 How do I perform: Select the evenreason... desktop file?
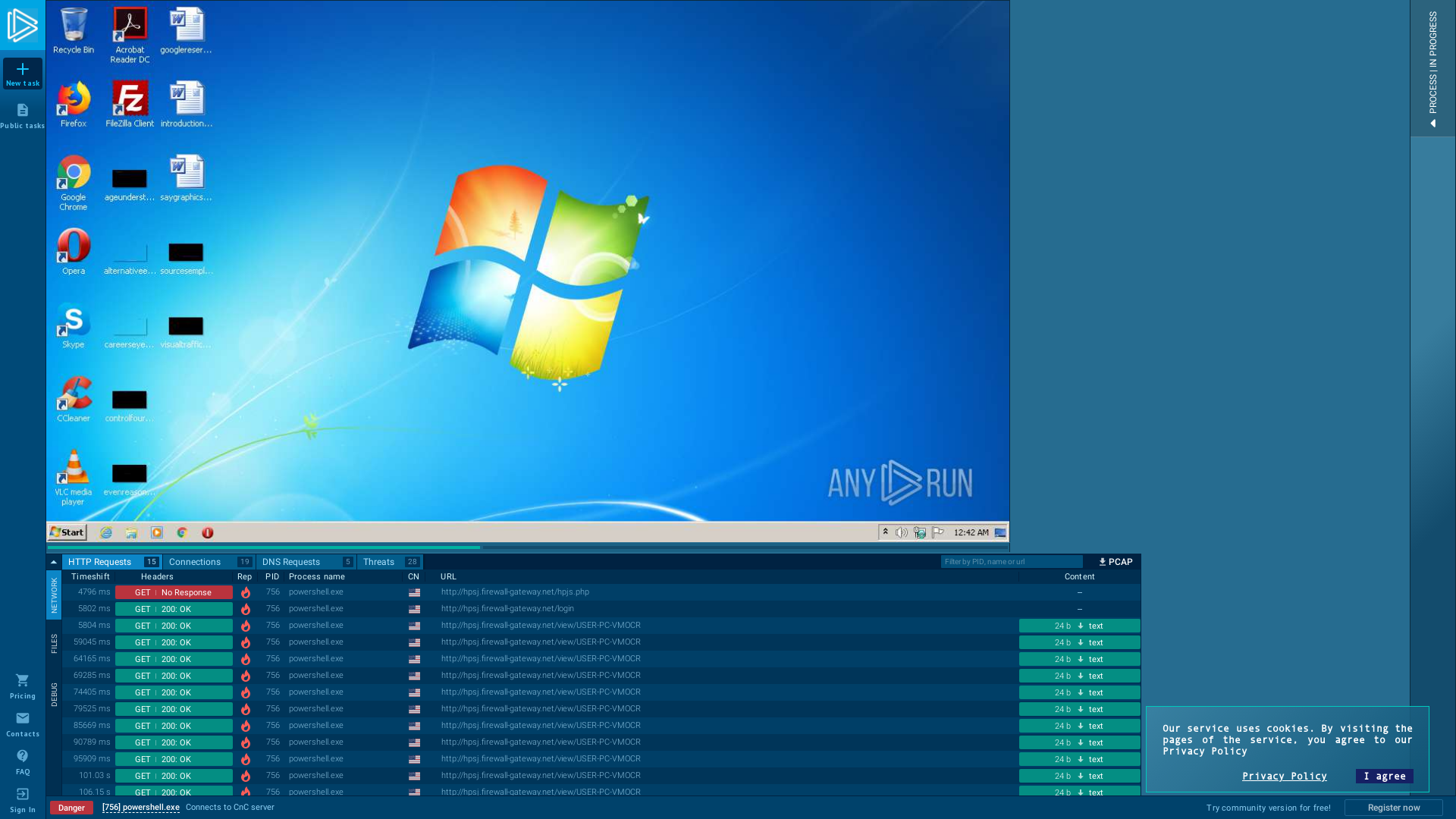click(130, 479)
